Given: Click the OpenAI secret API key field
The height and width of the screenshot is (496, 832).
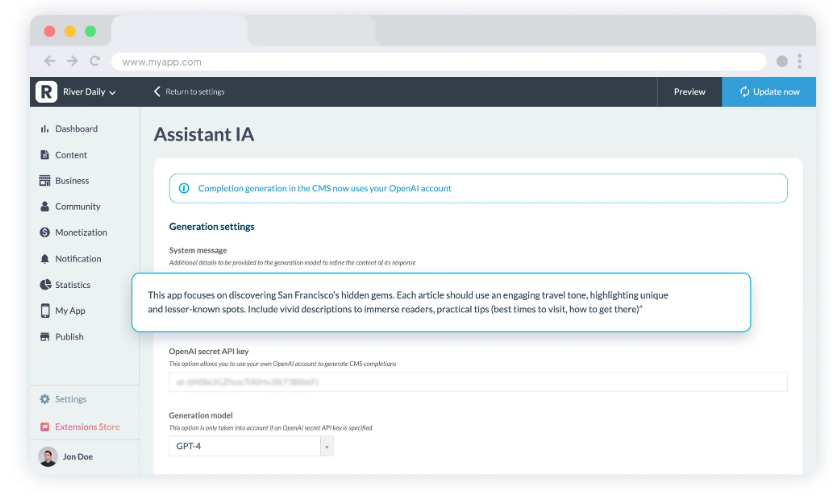Looking at the screenshot, I should [478, 382].
